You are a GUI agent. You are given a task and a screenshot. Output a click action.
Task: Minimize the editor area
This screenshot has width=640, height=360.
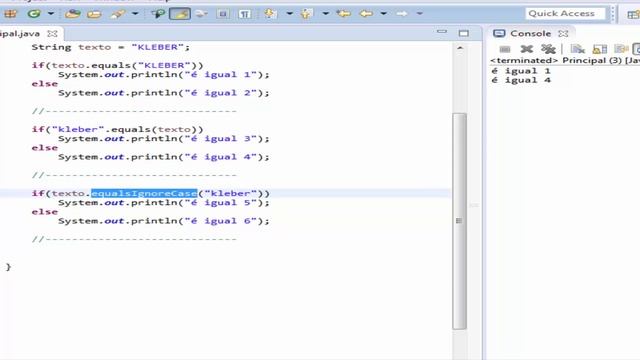[x=442, y=32]
